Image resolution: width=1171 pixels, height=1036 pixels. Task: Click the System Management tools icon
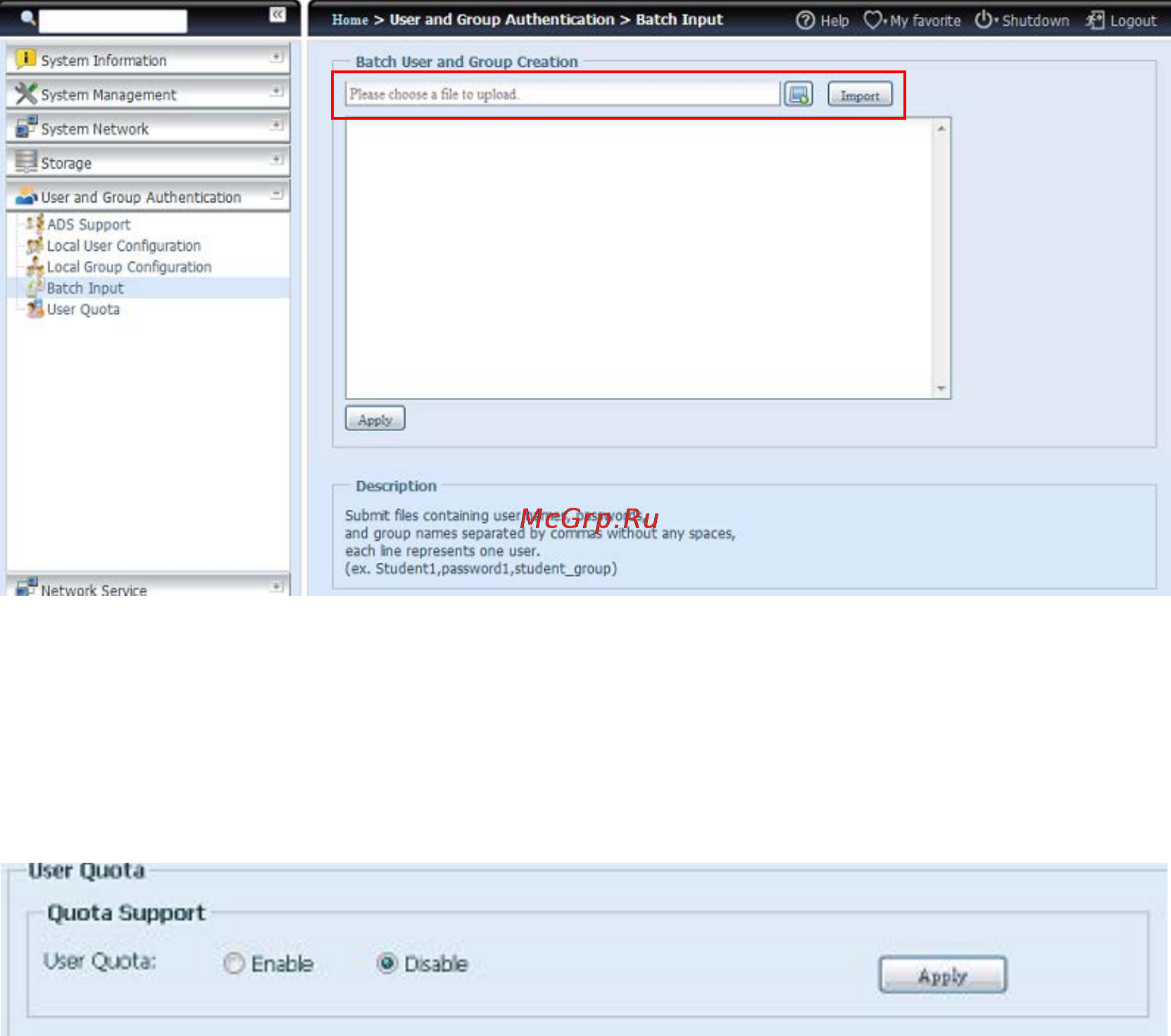pyautogui.click(x=25, y=93)
